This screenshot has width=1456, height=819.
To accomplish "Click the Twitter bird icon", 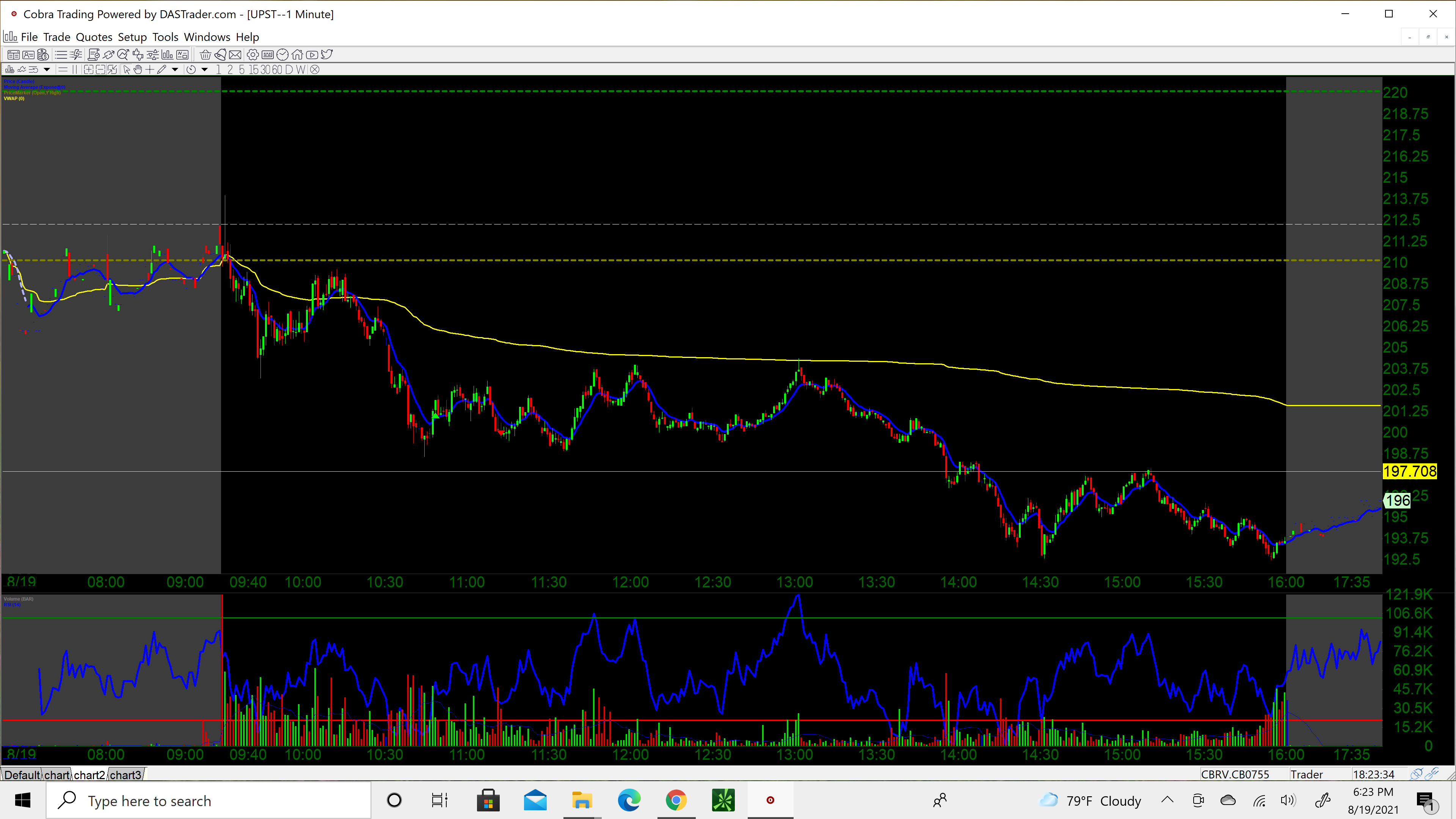I will pyautogui.click(x=327, y=55).
